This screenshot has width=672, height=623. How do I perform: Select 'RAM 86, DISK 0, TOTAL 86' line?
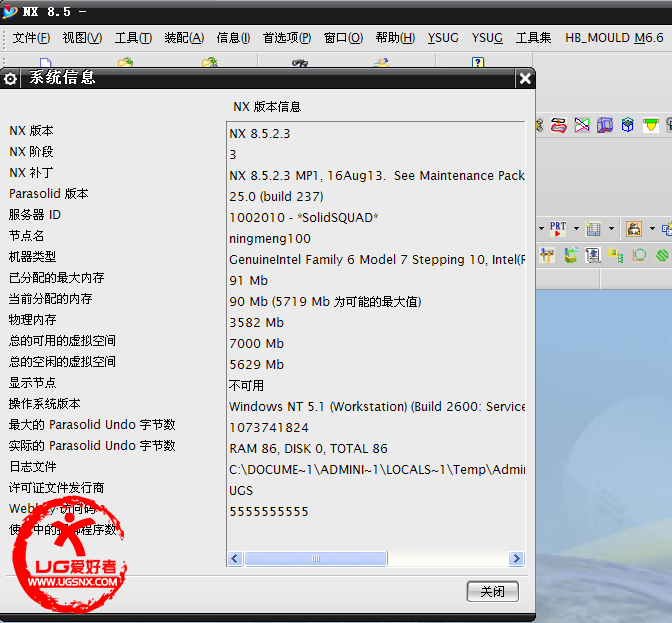point(309,449)
